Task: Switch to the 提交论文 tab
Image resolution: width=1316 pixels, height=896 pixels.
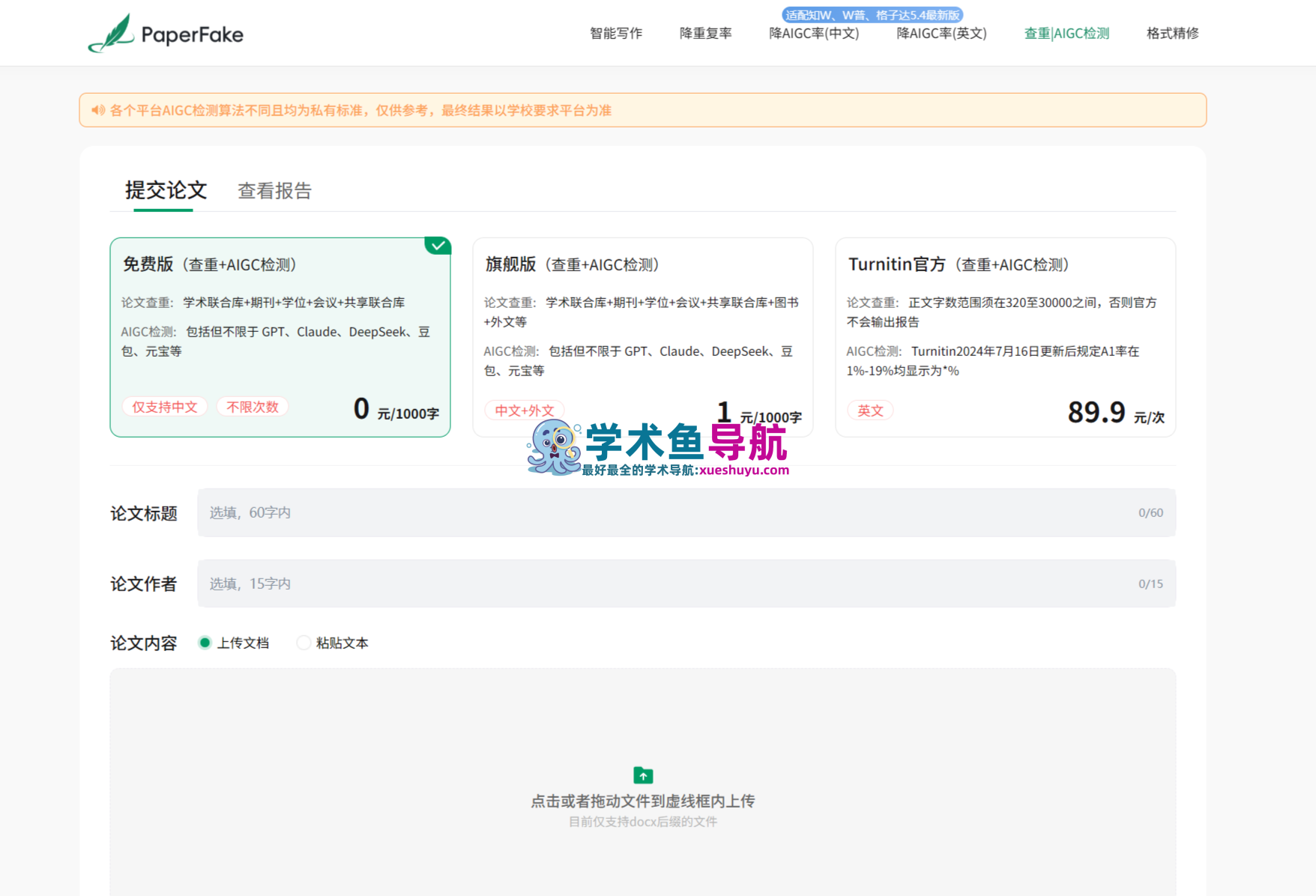Action: click(x=166, y=190)
